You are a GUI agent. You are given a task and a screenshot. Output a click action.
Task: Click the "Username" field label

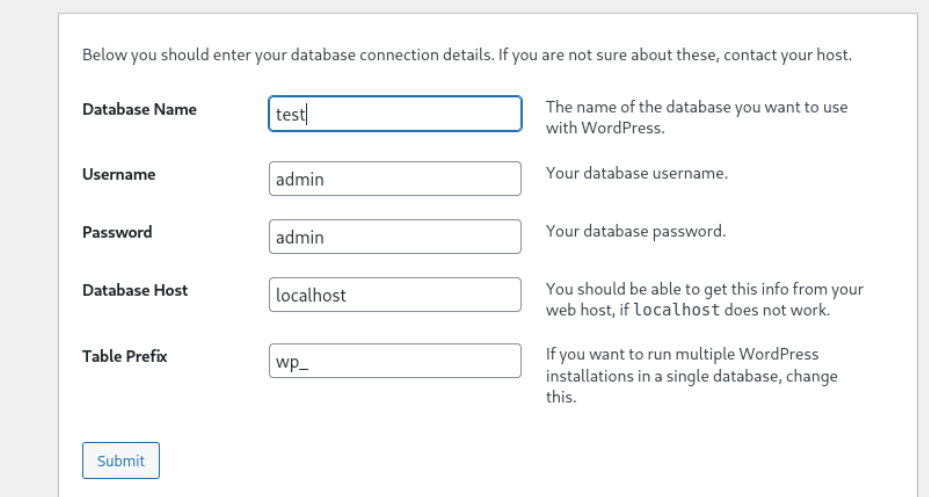118,174
